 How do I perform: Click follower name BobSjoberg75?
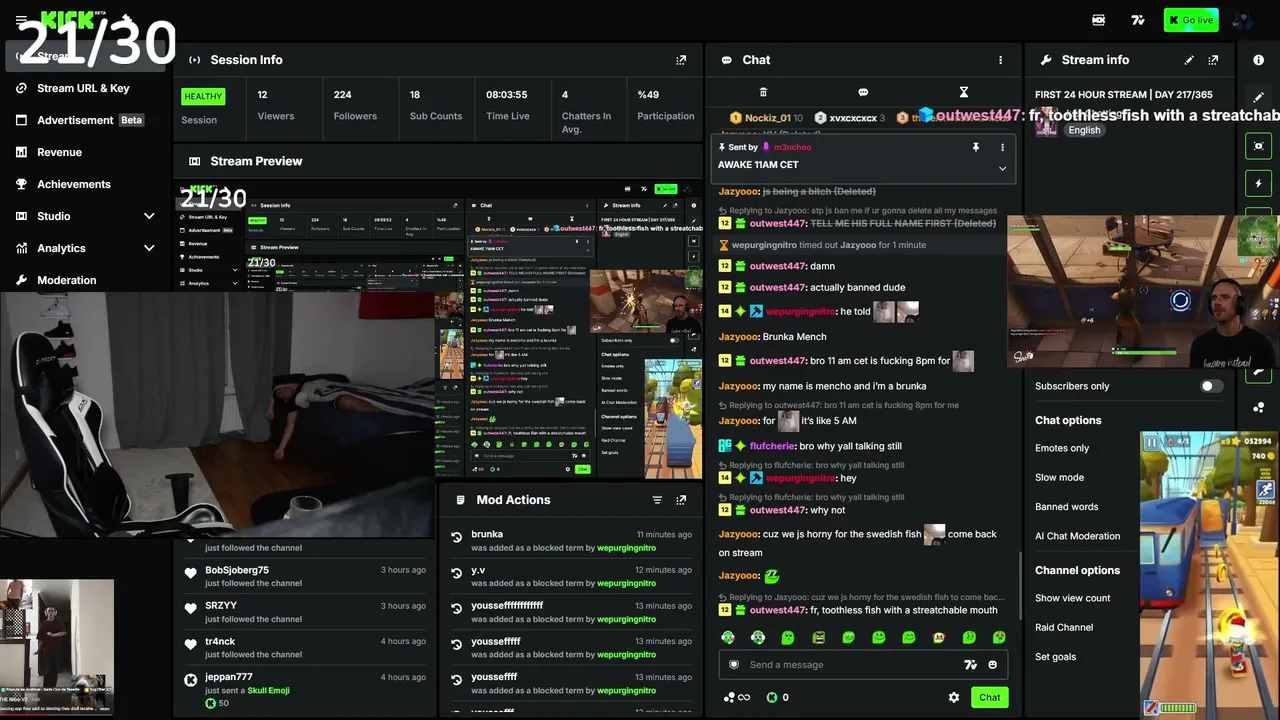tap(237, 570)
